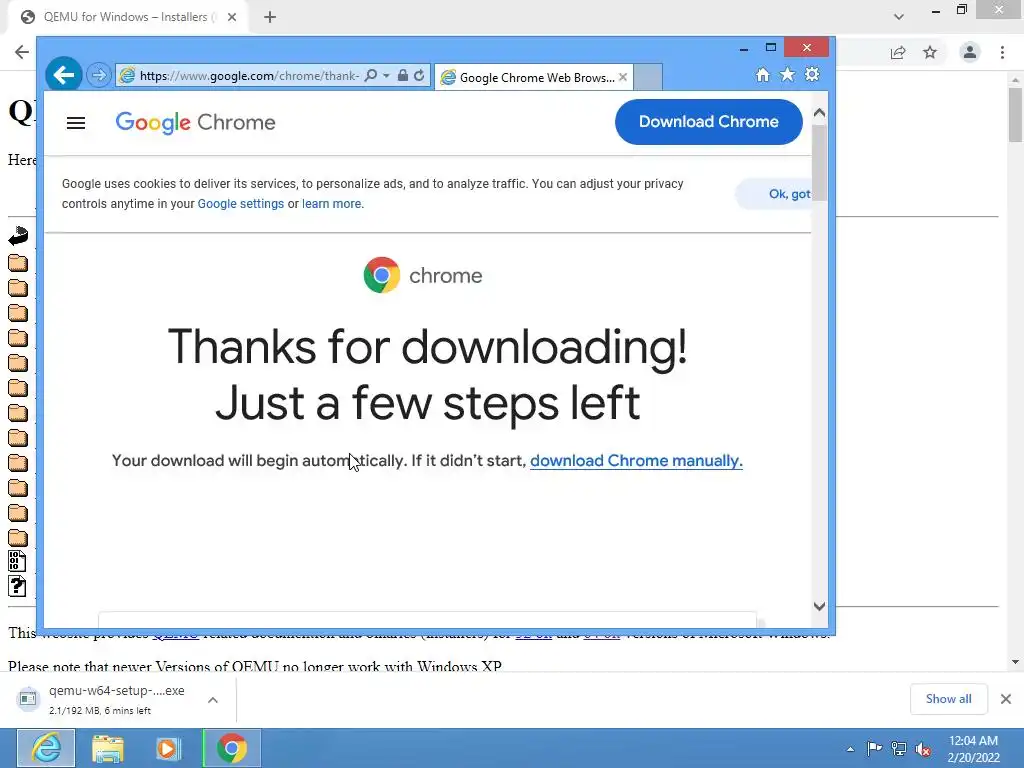Open the IE address bar dropdown arrow
1024x768 pixels.
[x=387, y=76]
